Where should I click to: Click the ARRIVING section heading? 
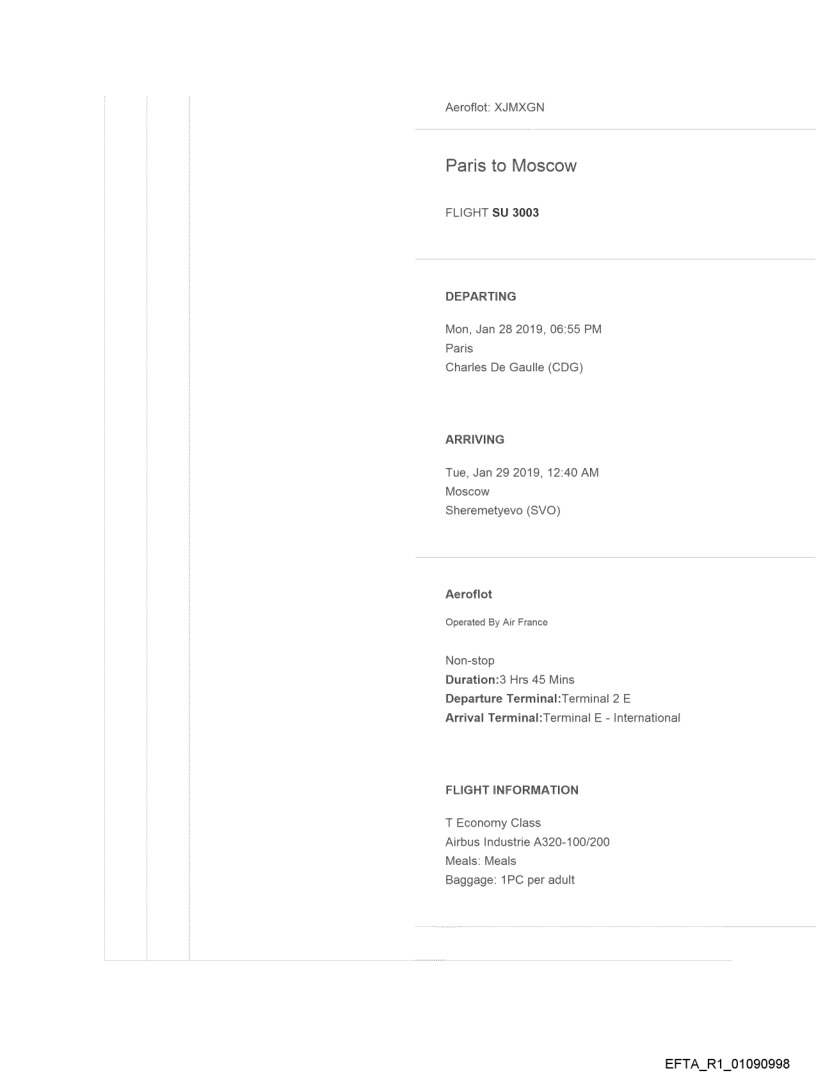tap(474, 439)
